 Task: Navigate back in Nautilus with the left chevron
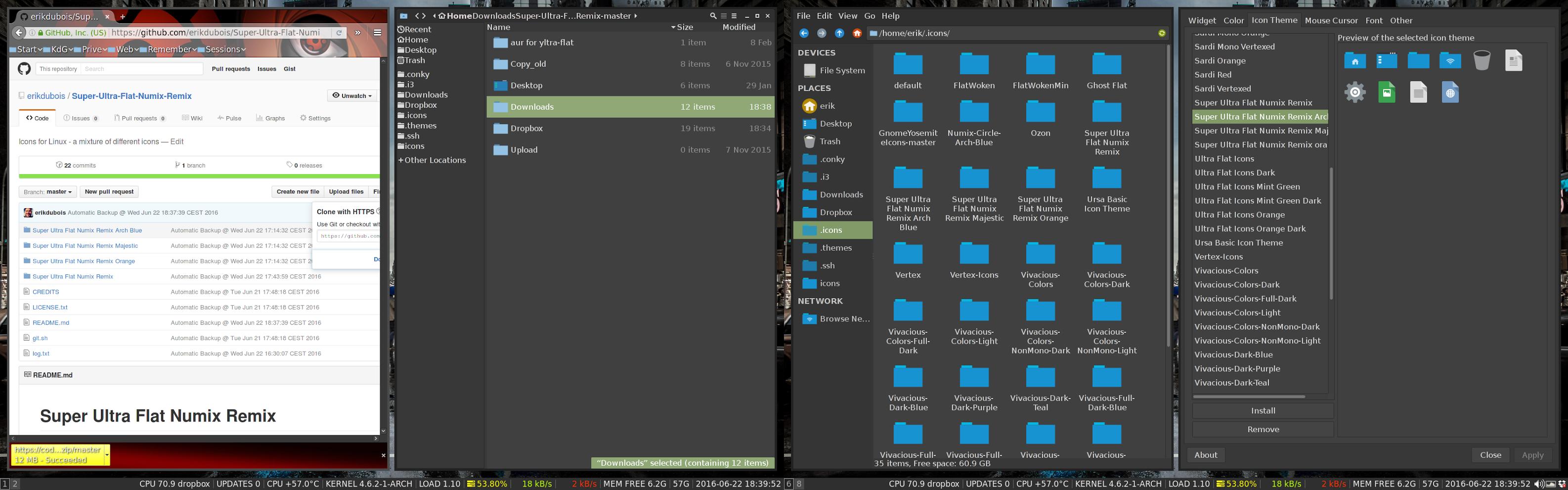click(x=418, y=16)
